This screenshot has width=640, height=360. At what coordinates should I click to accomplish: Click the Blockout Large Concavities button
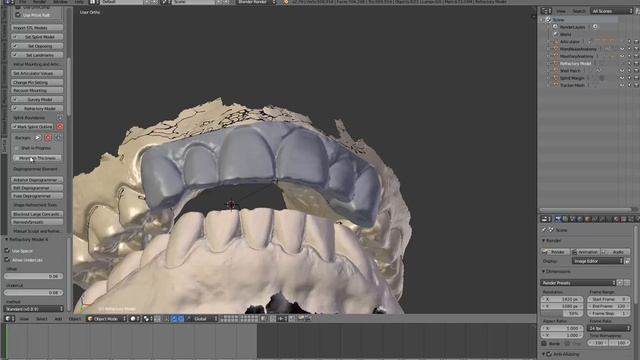(37, 214)
